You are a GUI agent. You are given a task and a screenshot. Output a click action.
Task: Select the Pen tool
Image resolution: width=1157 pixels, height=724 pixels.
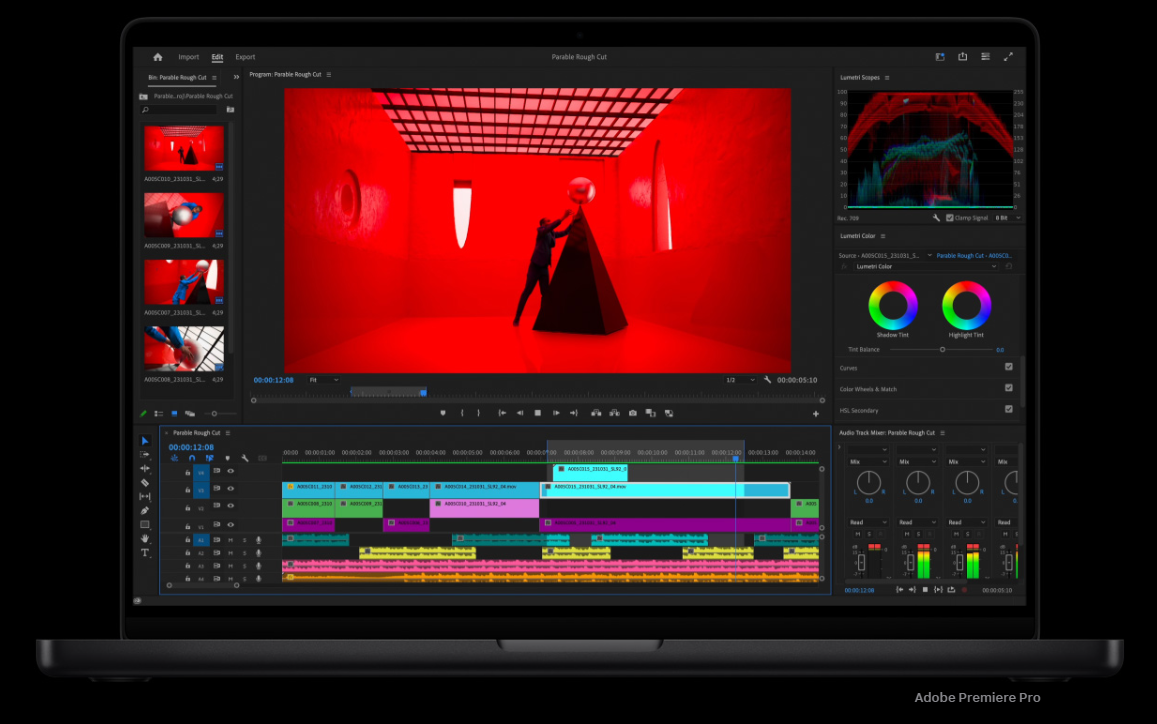[145, 511]
